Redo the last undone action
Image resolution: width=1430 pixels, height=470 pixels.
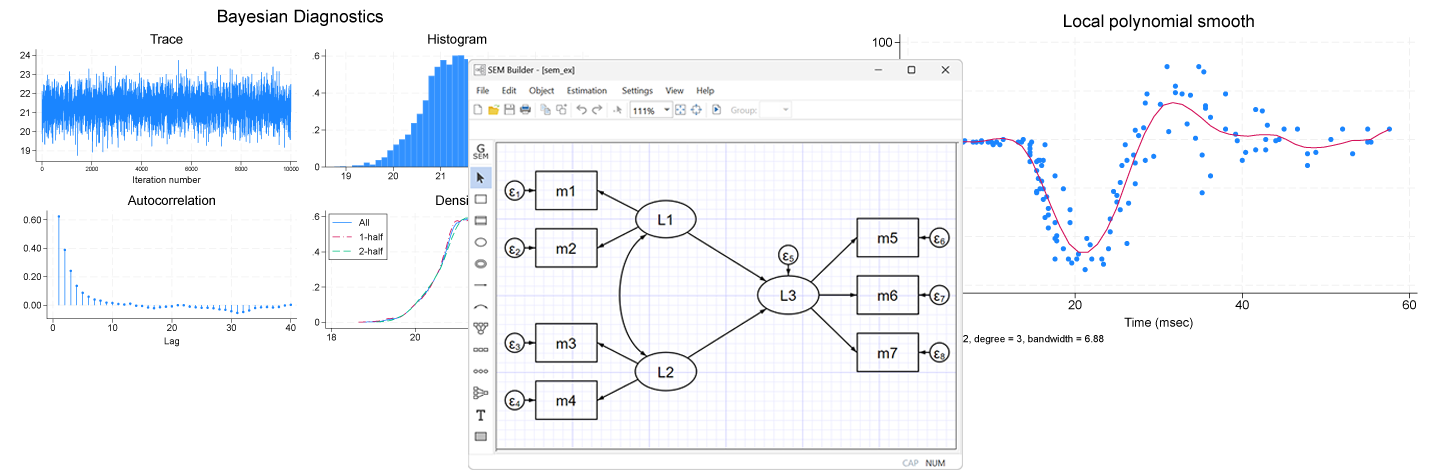point(597,109)
